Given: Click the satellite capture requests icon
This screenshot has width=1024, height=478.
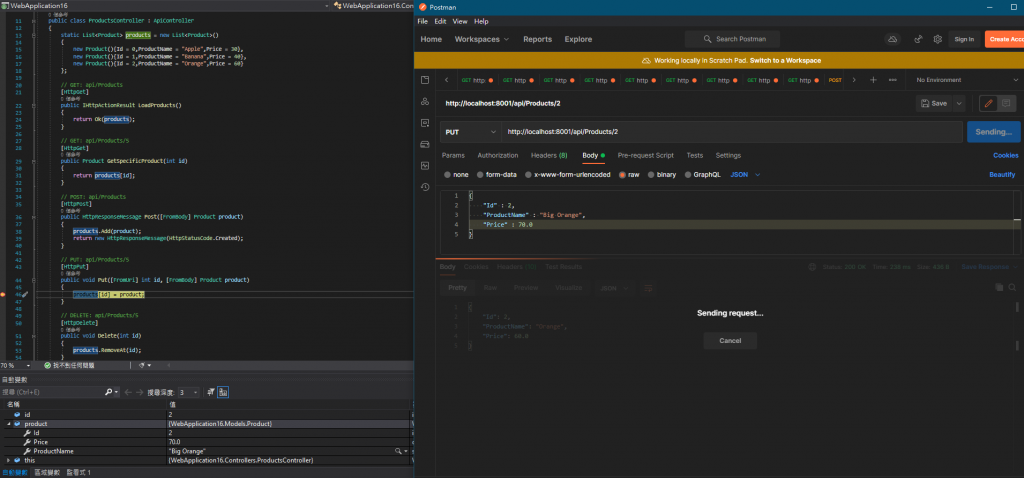Looking at the screenshot, I should click(917, 39).
